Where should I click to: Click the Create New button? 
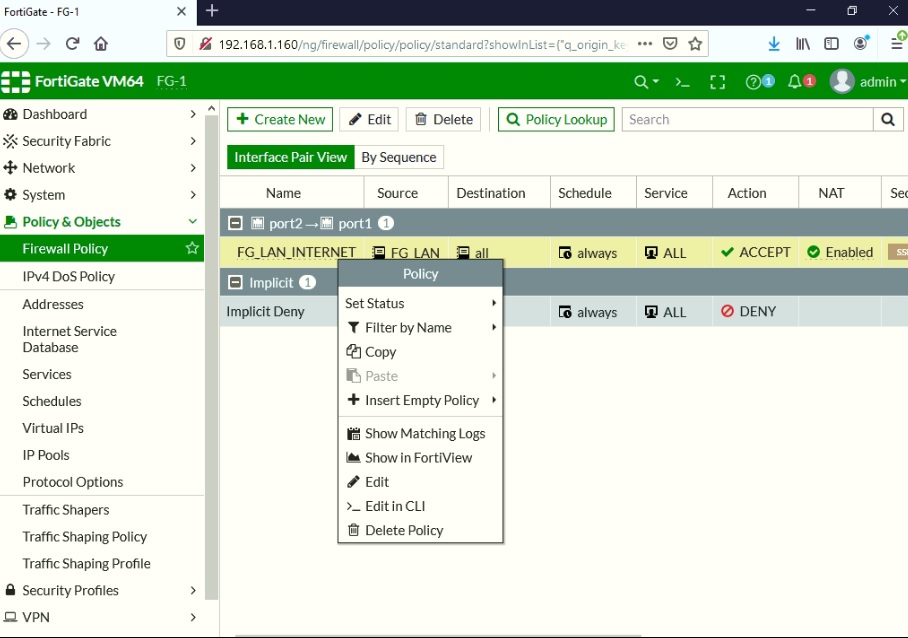(x=279, y=119)
